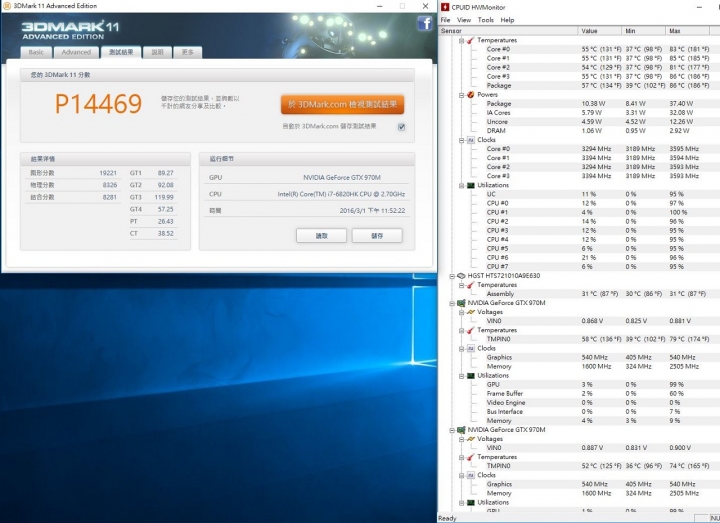Collapse the first GTX 970M Temperatures node
Screen dimensions: 720x523
461,330
